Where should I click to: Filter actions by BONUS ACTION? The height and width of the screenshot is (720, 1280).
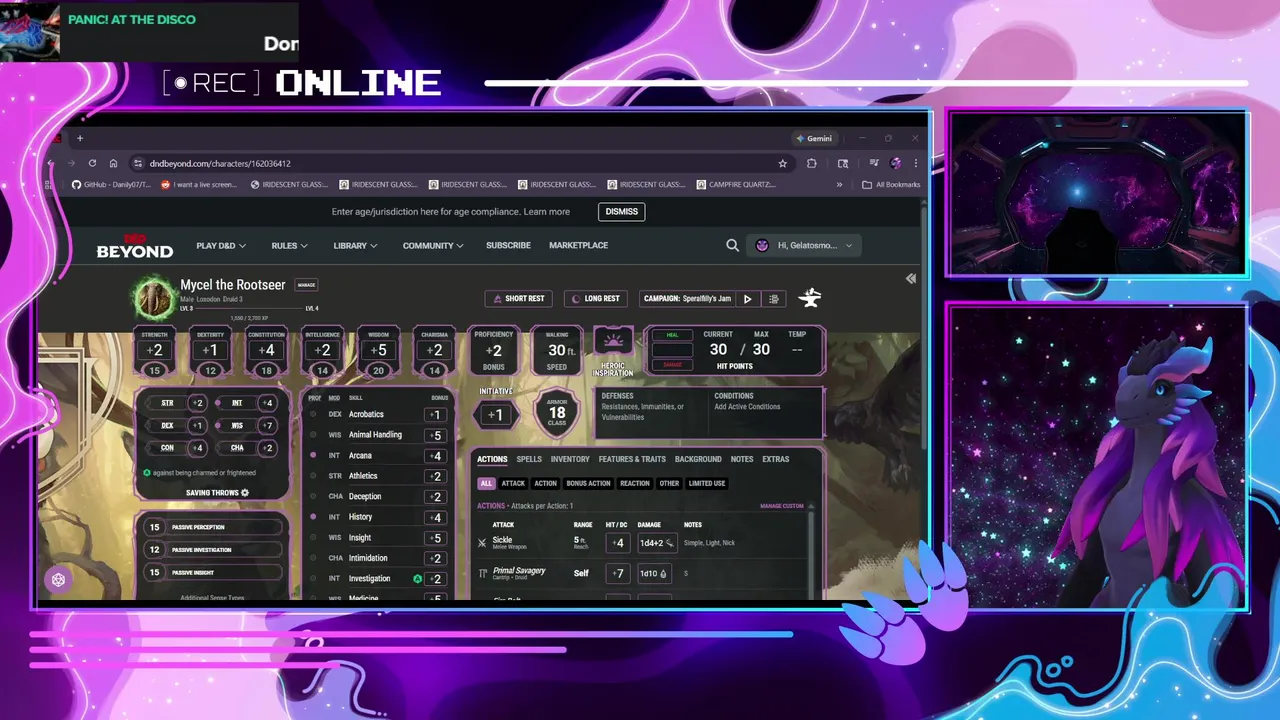pyautogui.click(x=588, y=483)
